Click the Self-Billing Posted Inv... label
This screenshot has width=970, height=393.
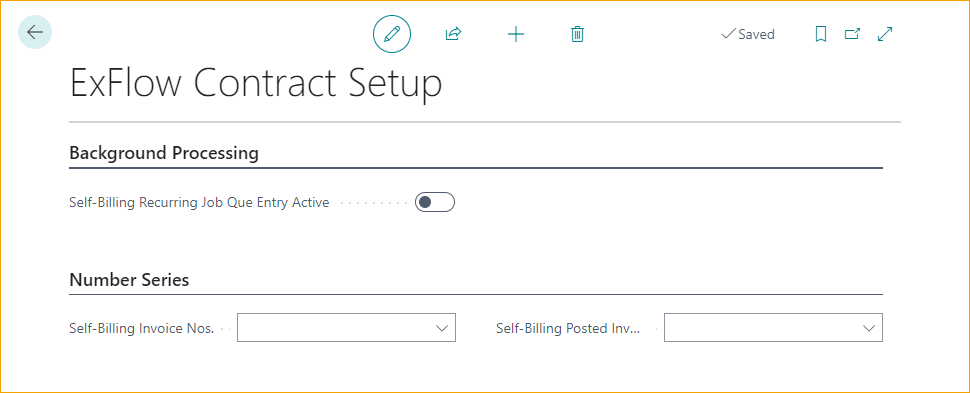tap(568, 329)
